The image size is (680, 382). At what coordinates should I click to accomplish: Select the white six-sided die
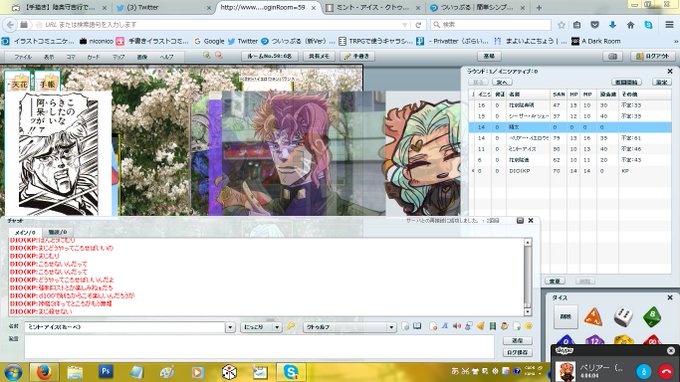623,317
